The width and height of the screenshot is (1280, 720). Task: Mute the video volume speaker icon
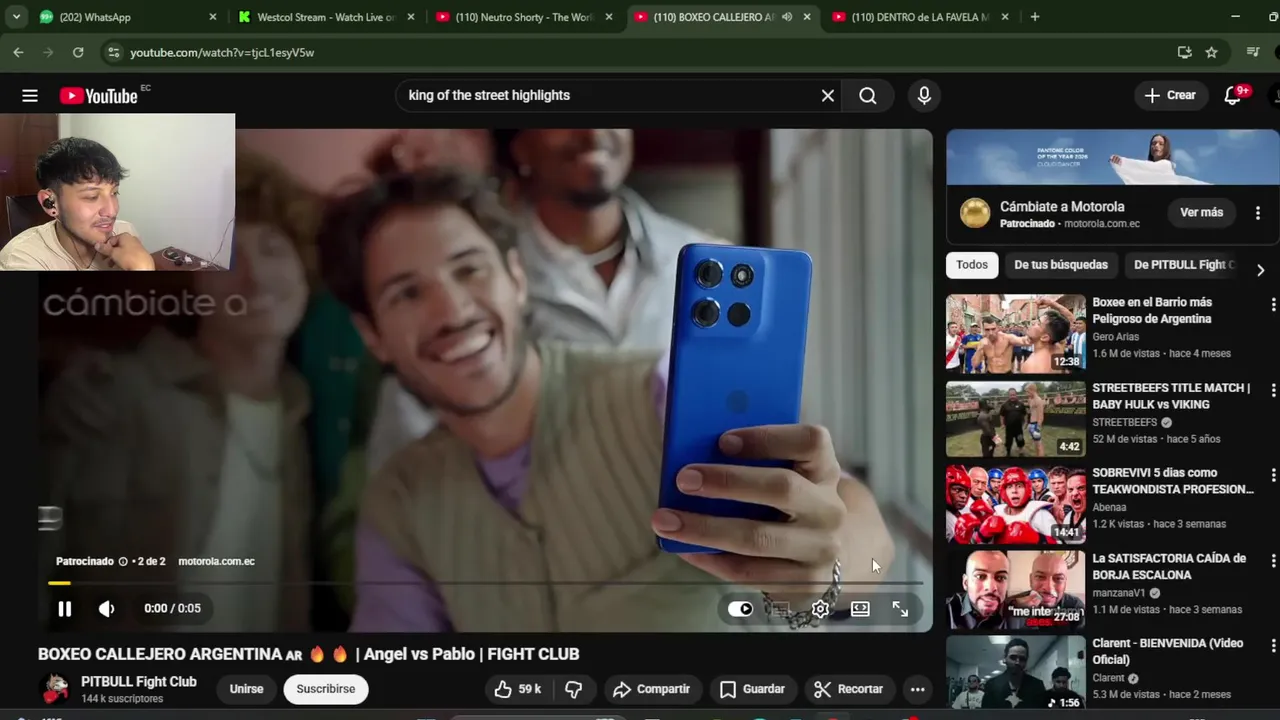(107, 608)
